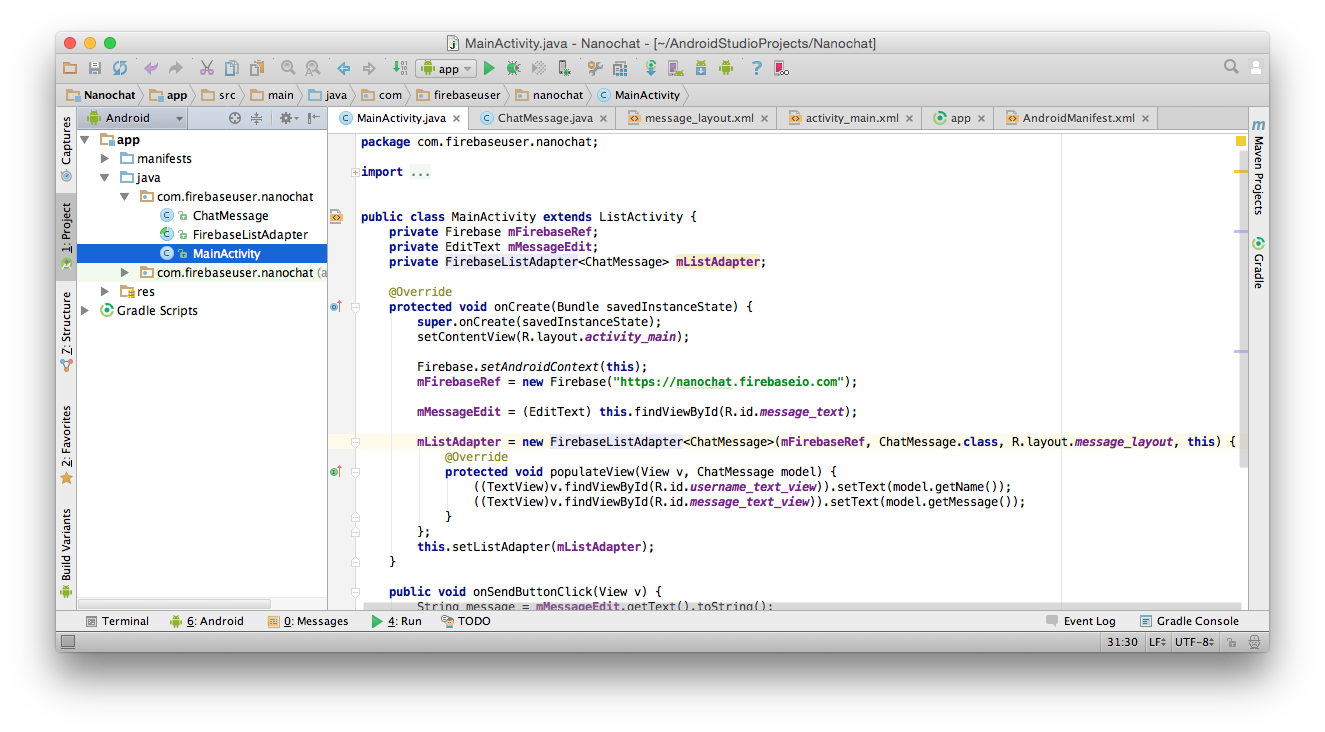Viewport: 1325px width, 732px height.
Task: Hide the Project panel with the pin icon
Action: 314,118
